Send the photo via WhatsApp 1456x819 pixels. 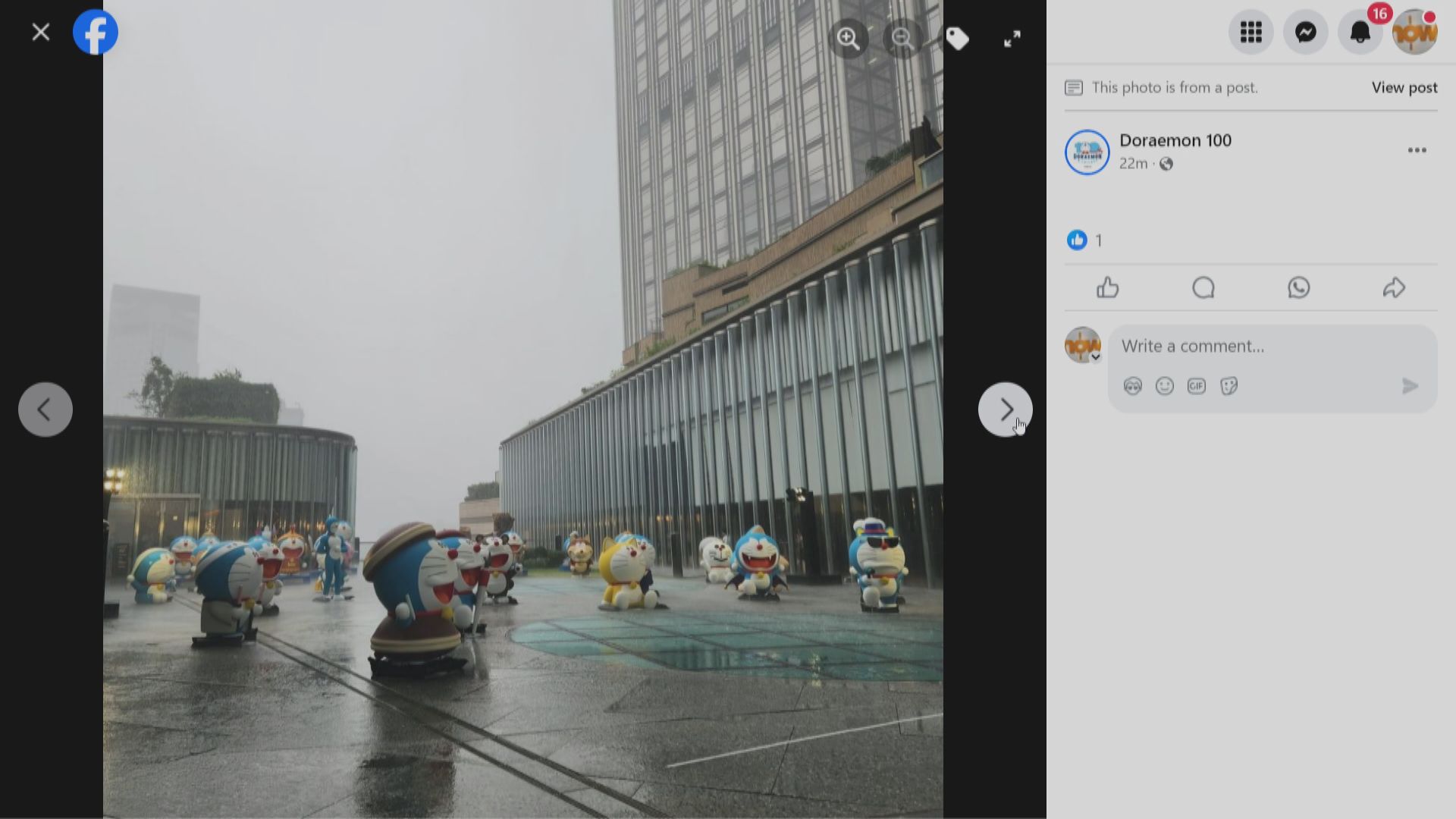[x=1299, y=287]
